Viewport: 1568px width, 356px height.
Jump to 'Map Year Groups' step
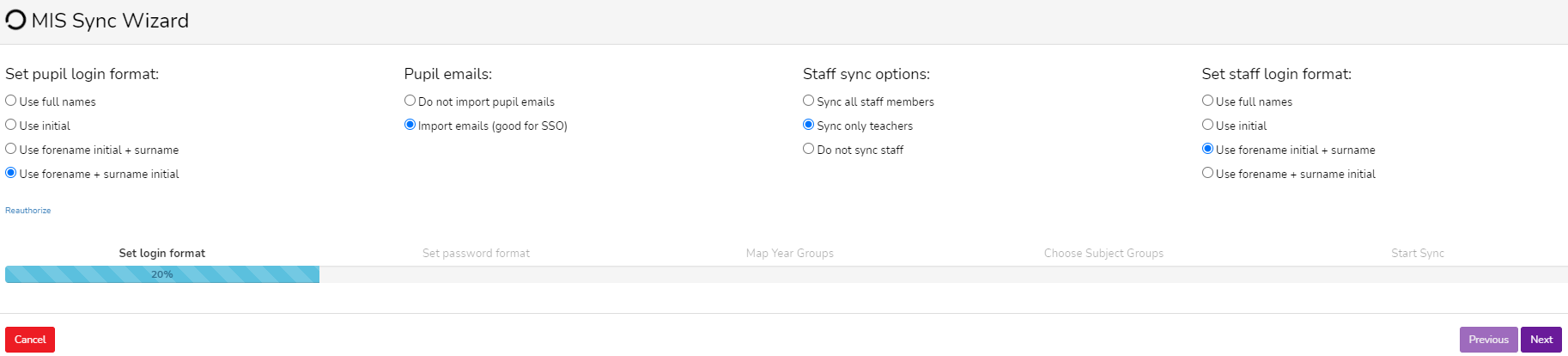[x=790, y=254]
